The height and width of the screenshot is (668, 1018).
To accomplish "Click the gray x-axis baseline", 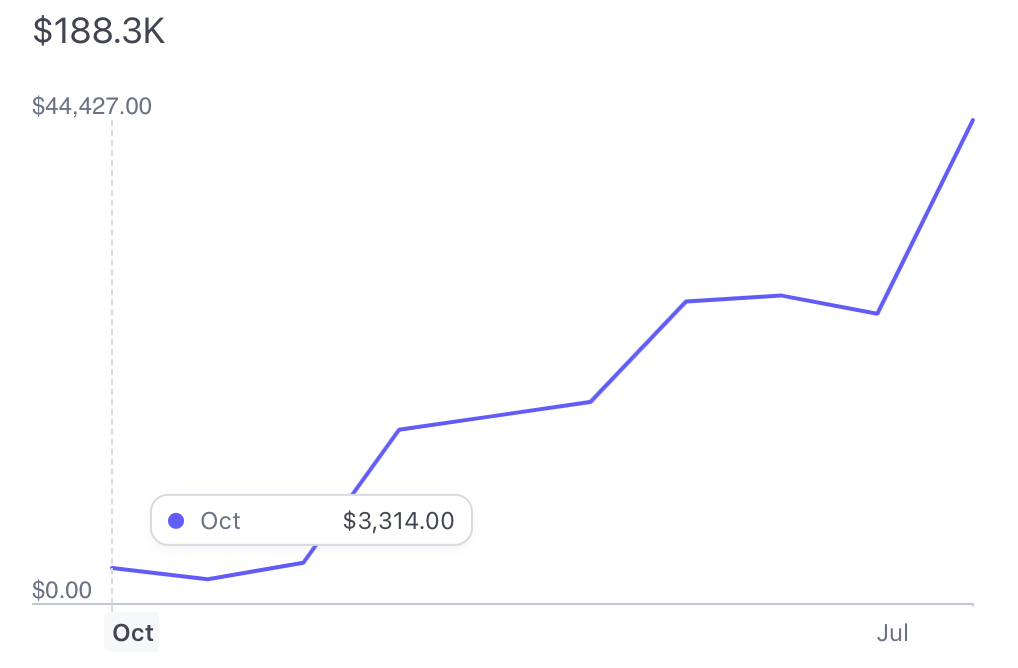I will click(503, 604).
